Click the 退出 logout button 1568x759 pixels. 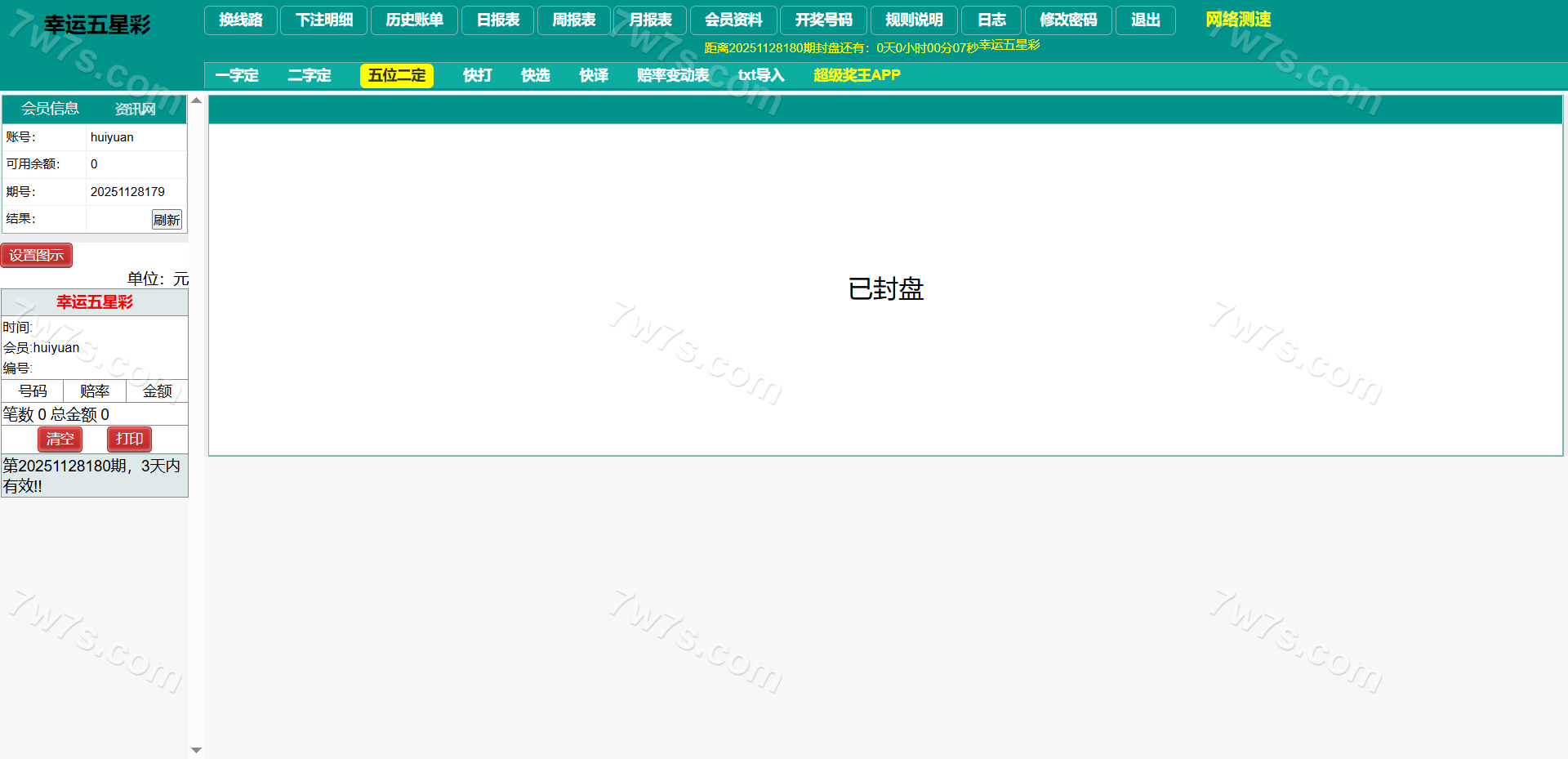pyautogui.click(x=1145, y=20)
